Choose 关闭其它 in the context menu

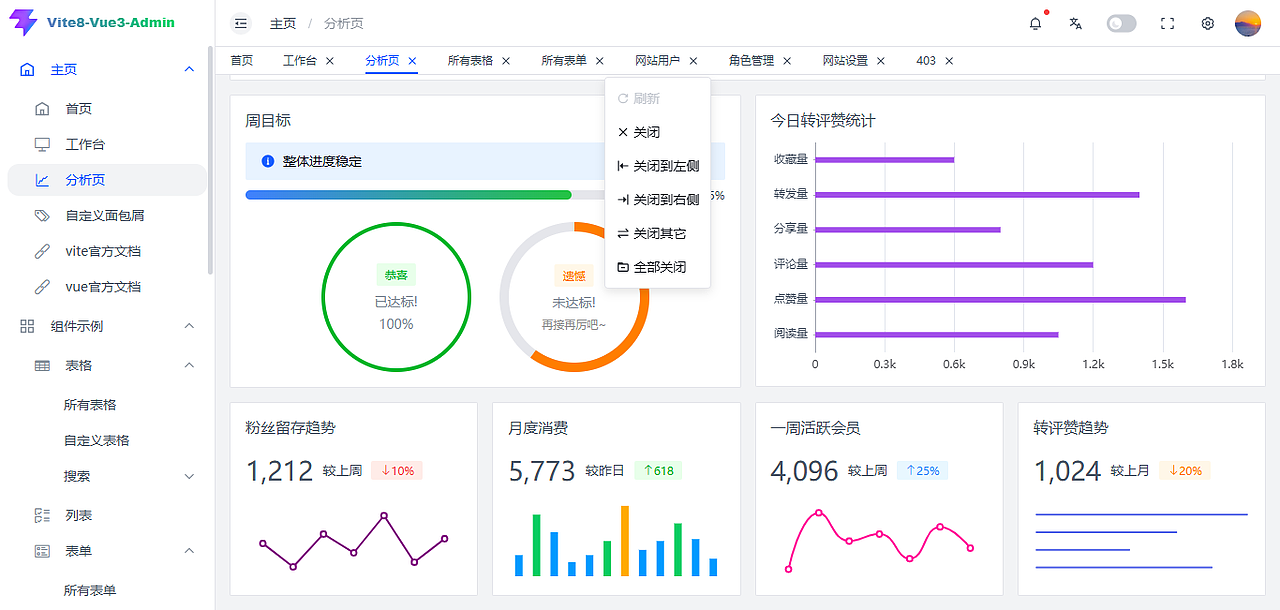point(658,233)
